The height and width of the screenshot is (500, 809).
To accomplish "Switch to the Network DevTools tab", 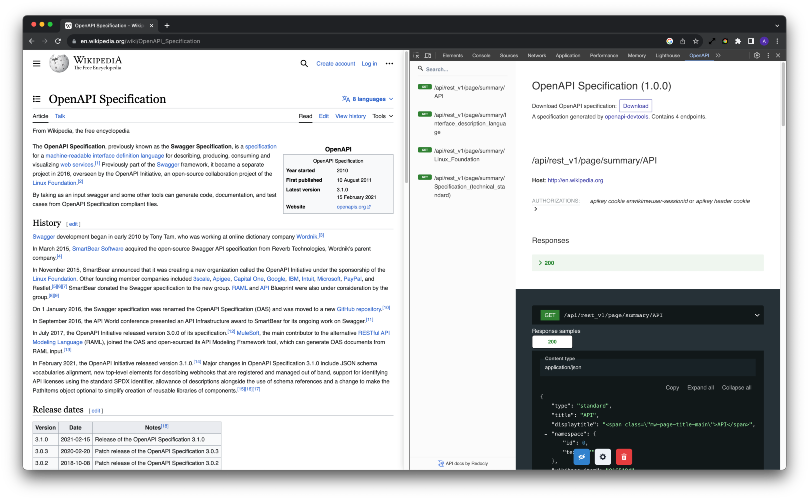I will tap(537, 55).
